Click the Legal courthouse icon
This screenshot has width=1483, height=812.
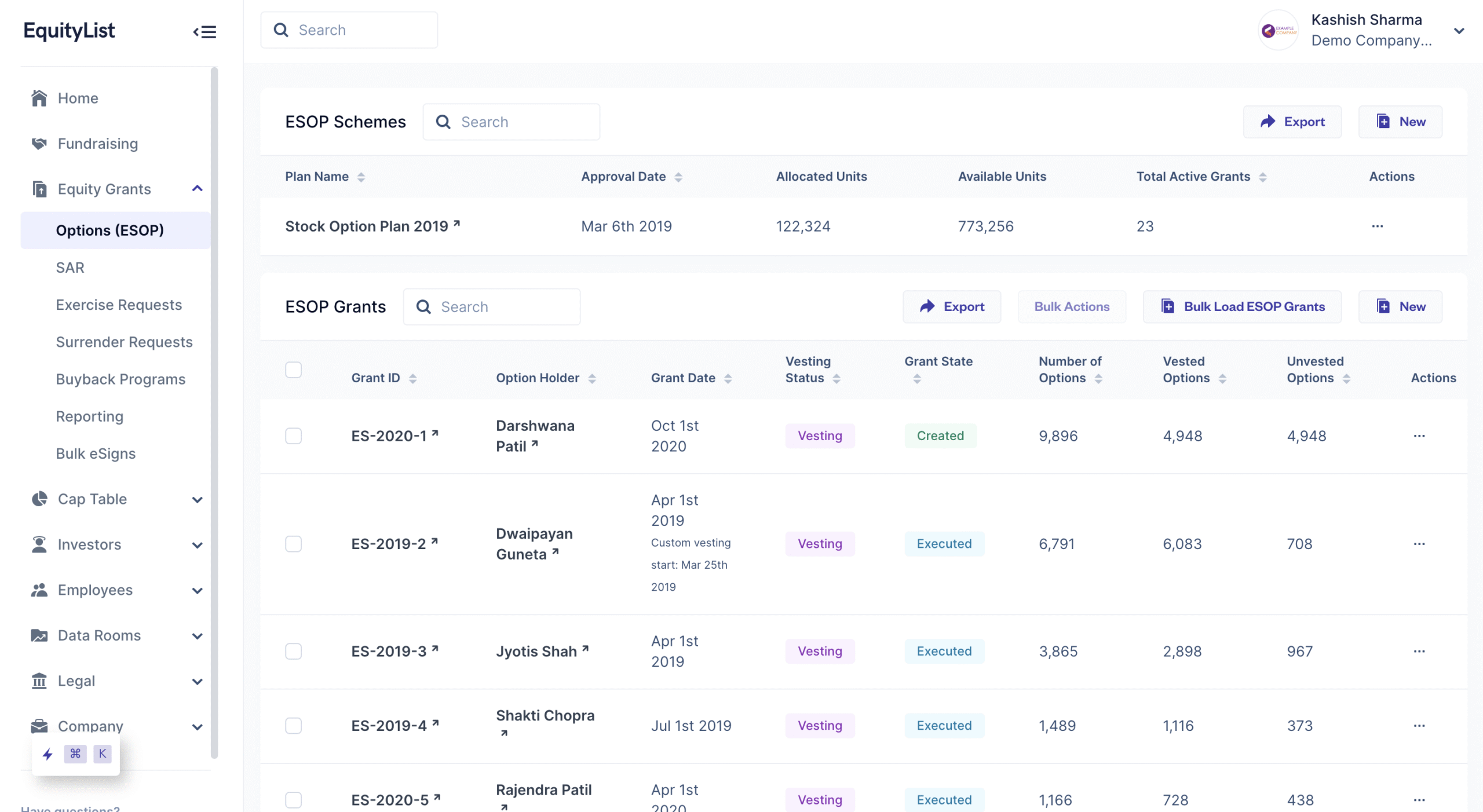(39, 681)
